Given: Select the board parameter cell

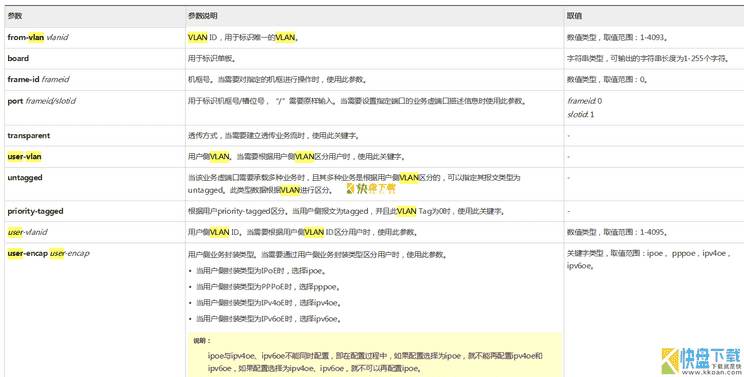Looking at the screenshot, I should (18, 58).
